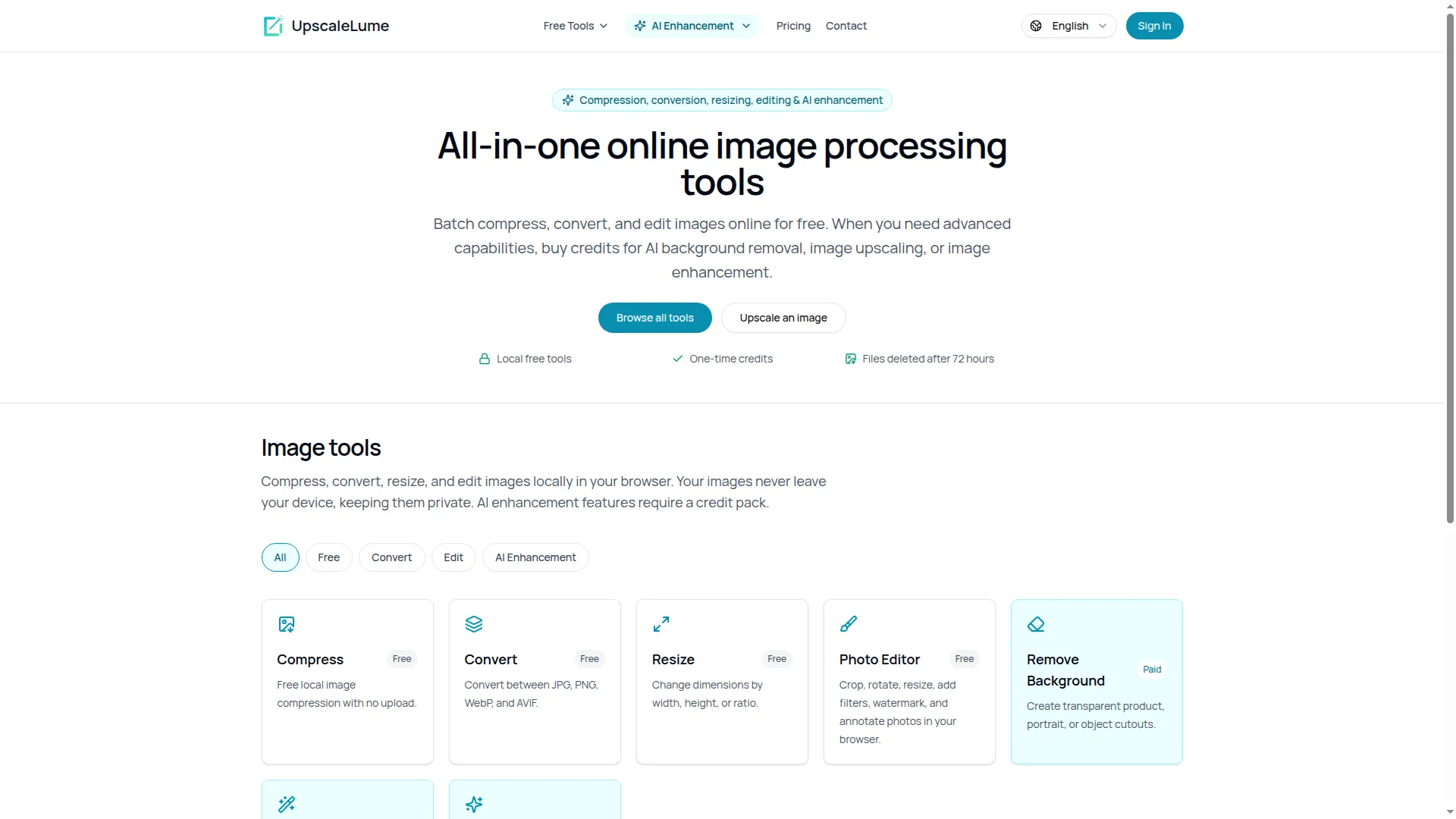
Task: Go to the Pricing page
Action: pyautogui.click(x=793, y=26)
